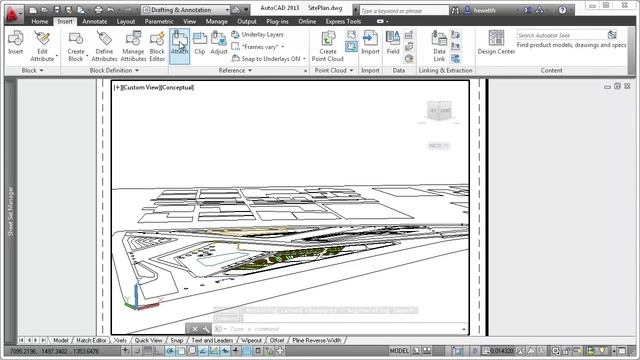Switch to the Annotate ribbon tab
The width and height of the screenshot is (640, 360).
point(95,21)
